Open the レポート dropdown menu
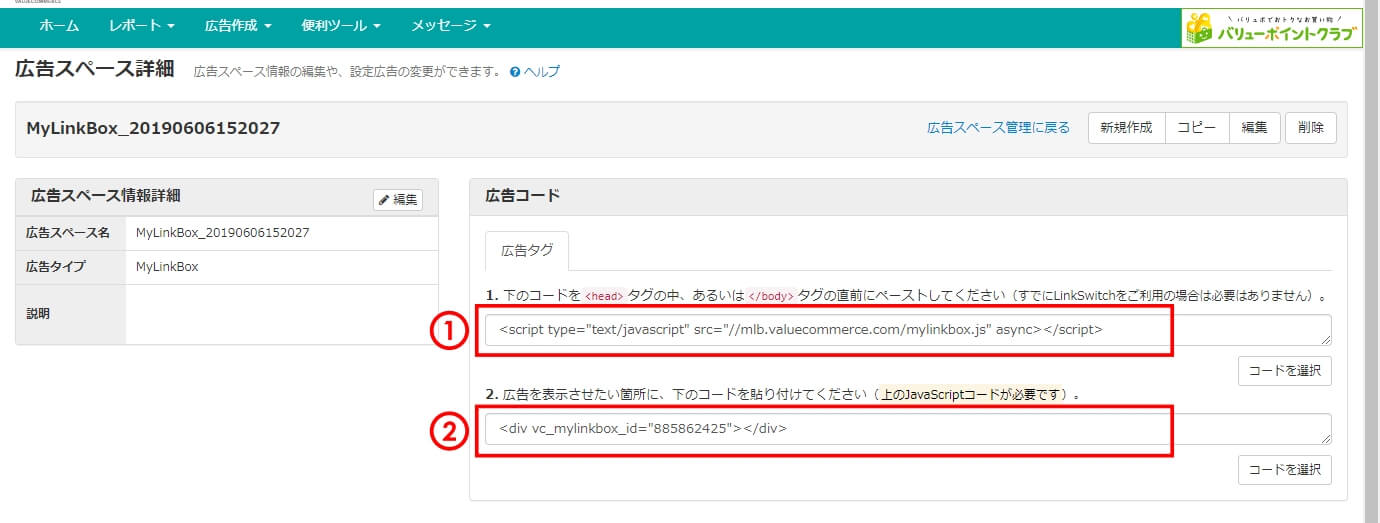Image resolution: width=1380 pixels, height=523 pixels. [x=142, y=25]
